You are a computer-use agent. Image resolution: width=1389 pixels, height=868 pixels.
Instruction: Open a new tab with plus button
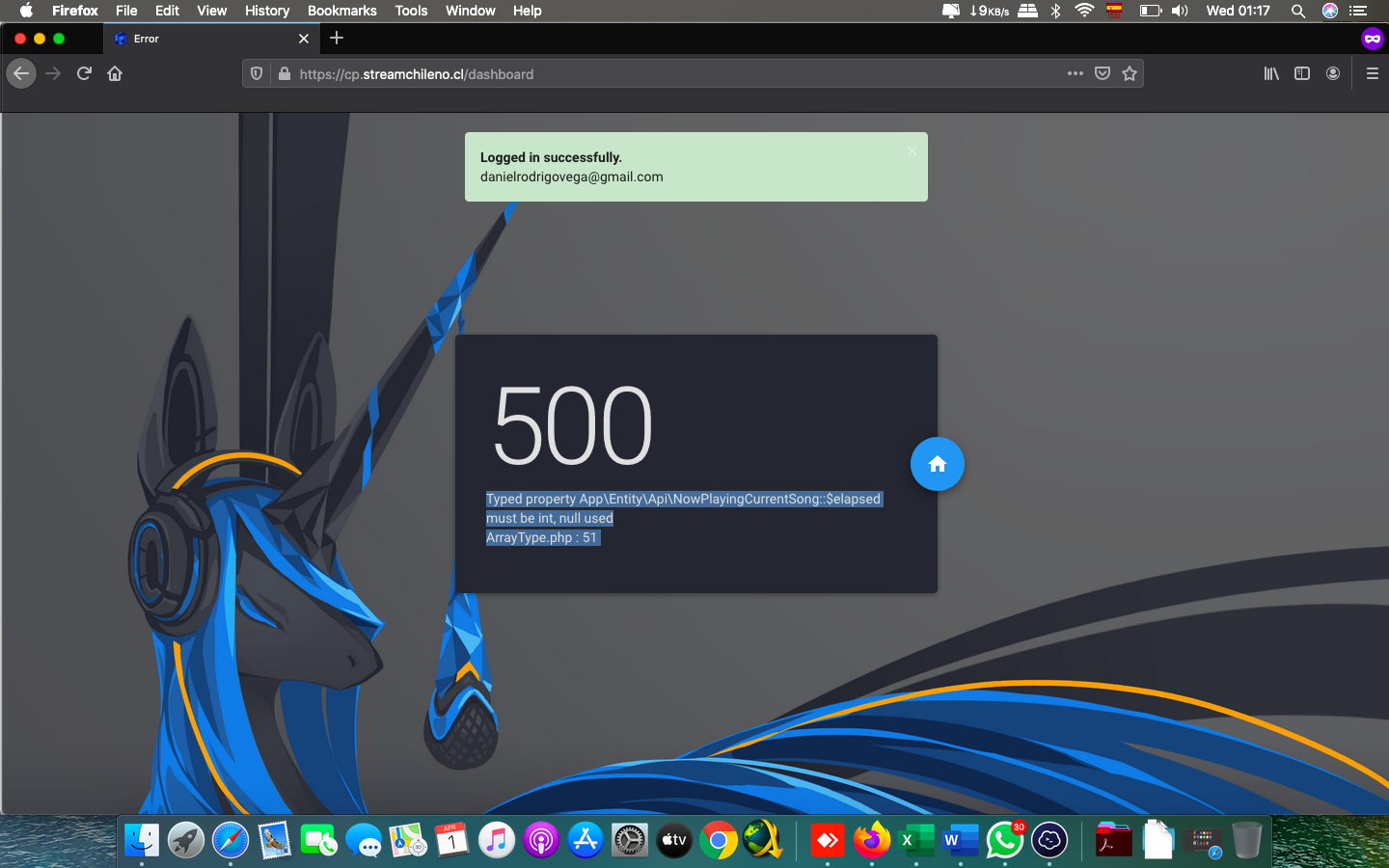[337, 38]
